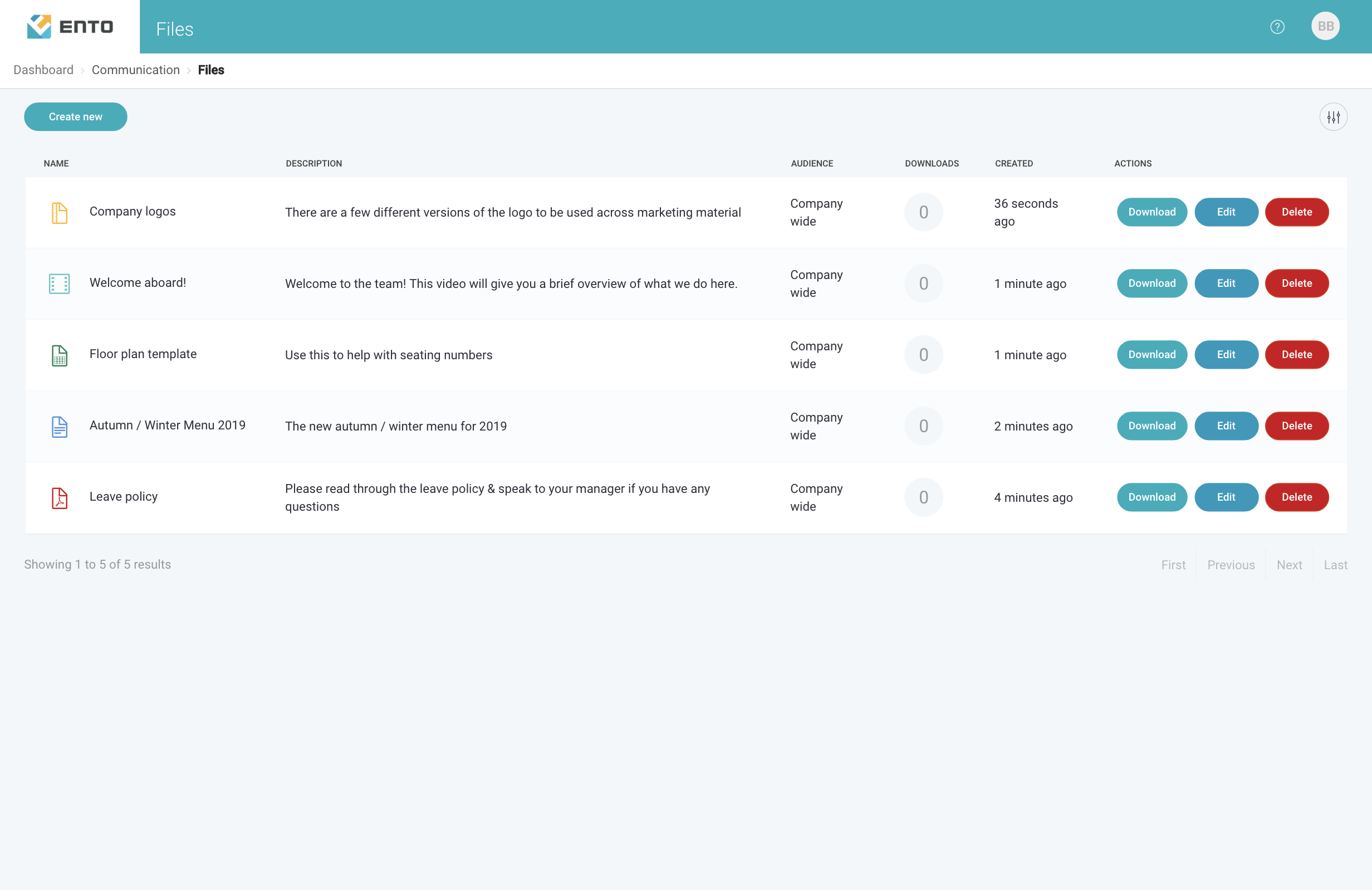
Task: Click the Company logos description text
Action: point(513,213)
